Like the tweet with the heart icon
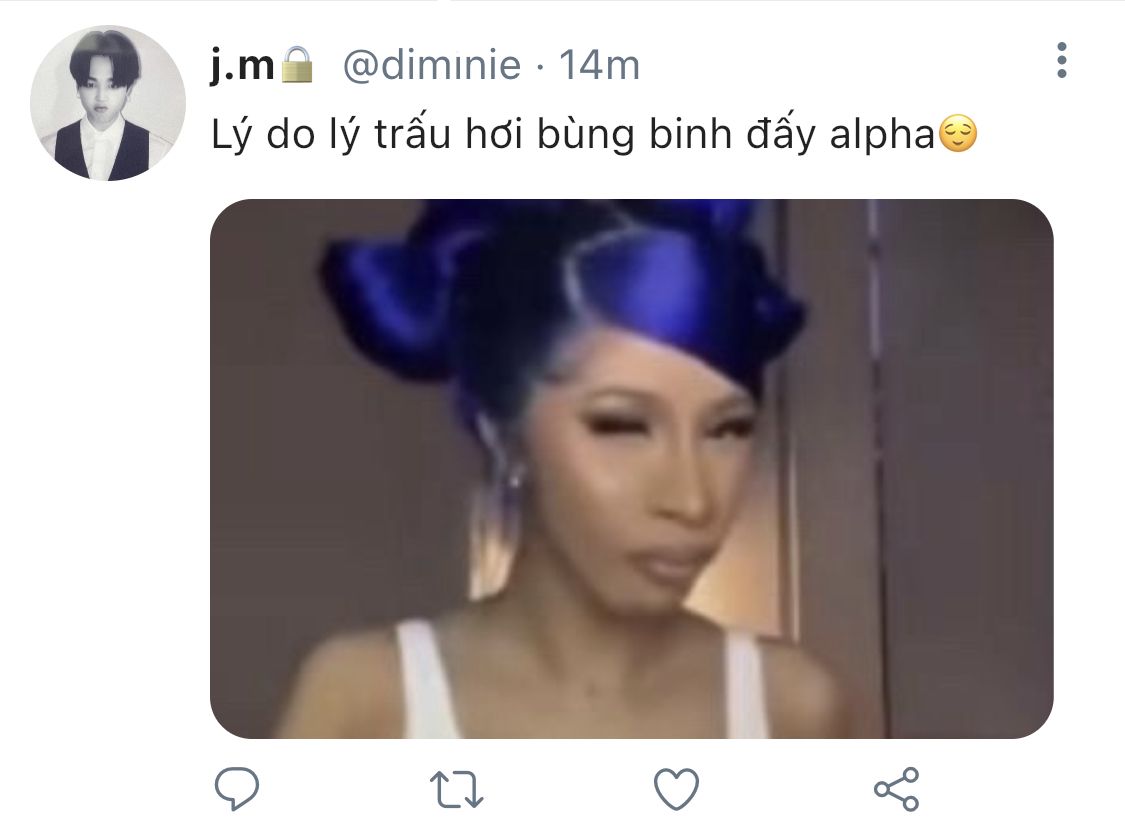The height and width of the screenshot is (826, 1125). click(x=676, y=789)
